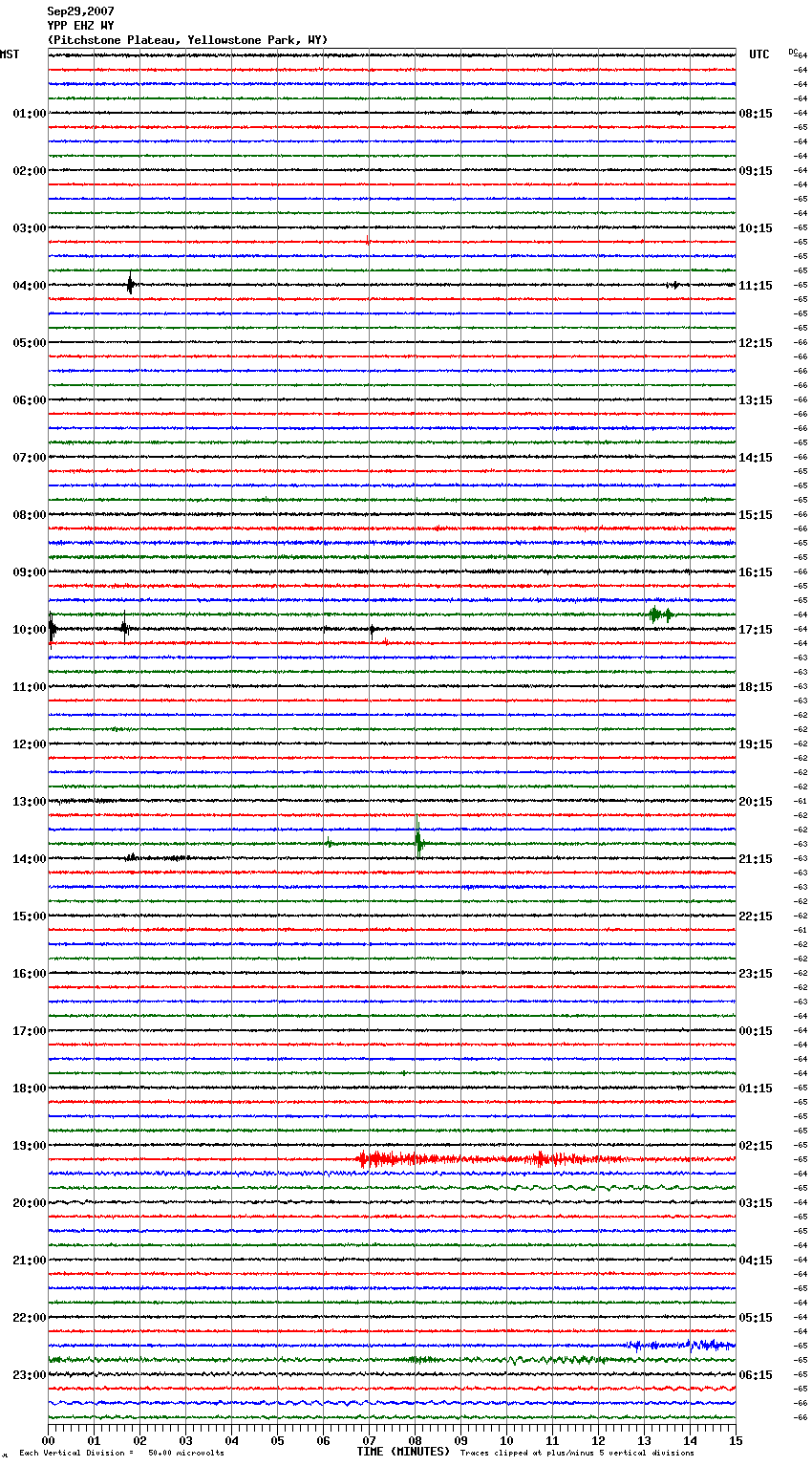Click the "15" minute tick label on bottom axis
This screenshot has height=1466, width=812.
736,1440
